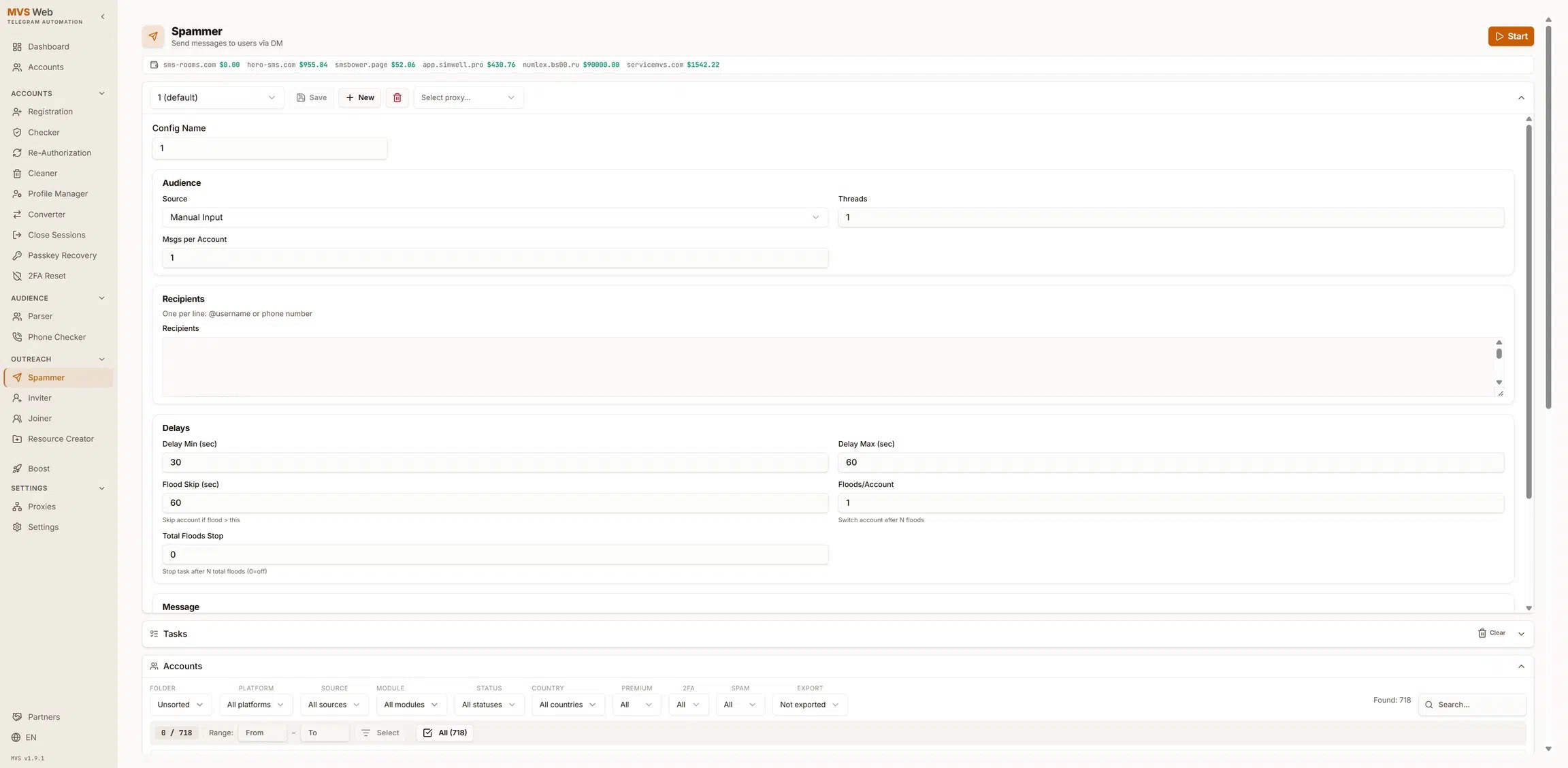
Task: Open the Premium filter dropdown
Action: [636, 705]
